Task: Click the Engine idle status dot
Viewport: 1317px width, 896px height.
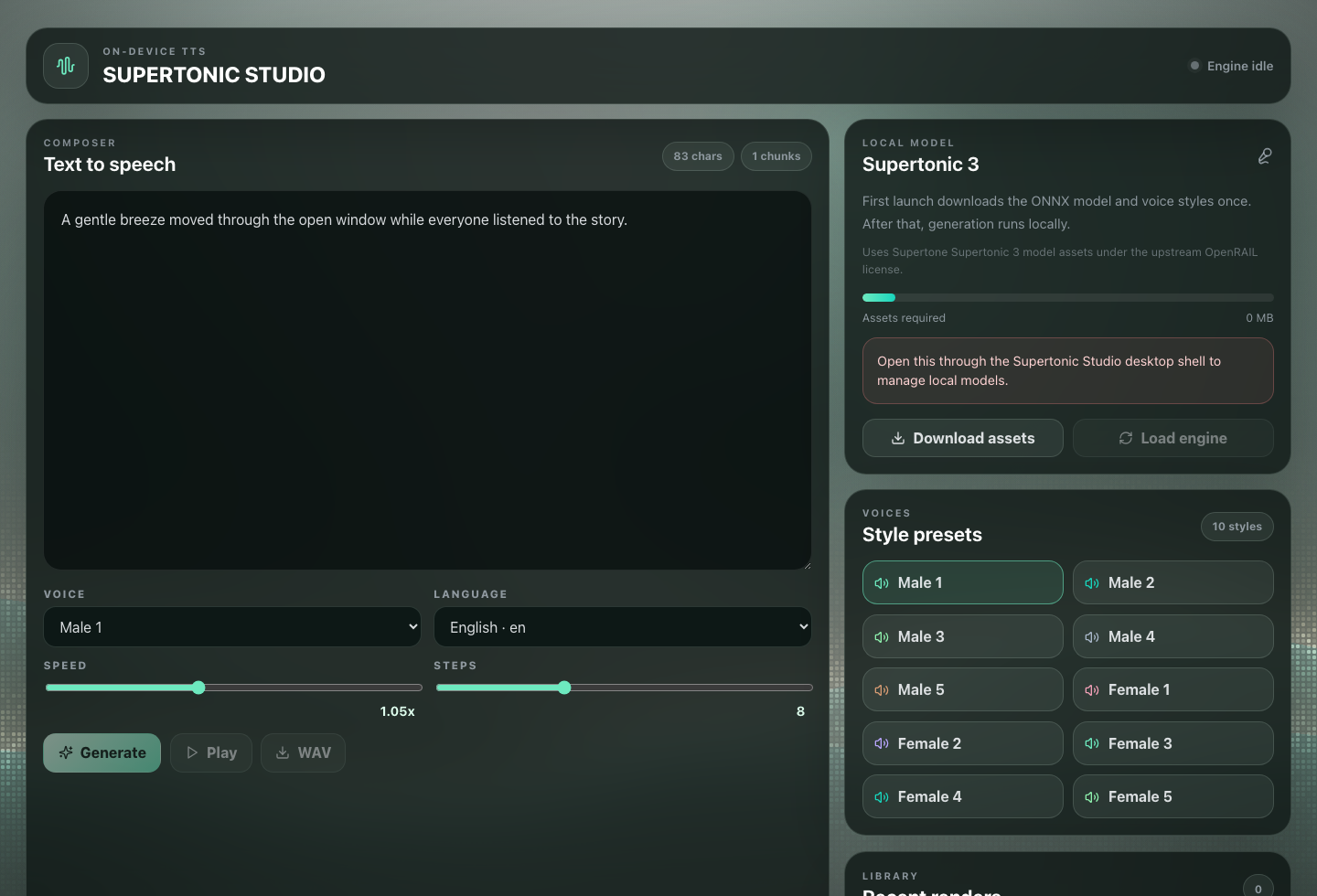Action: pos(1194,66)
